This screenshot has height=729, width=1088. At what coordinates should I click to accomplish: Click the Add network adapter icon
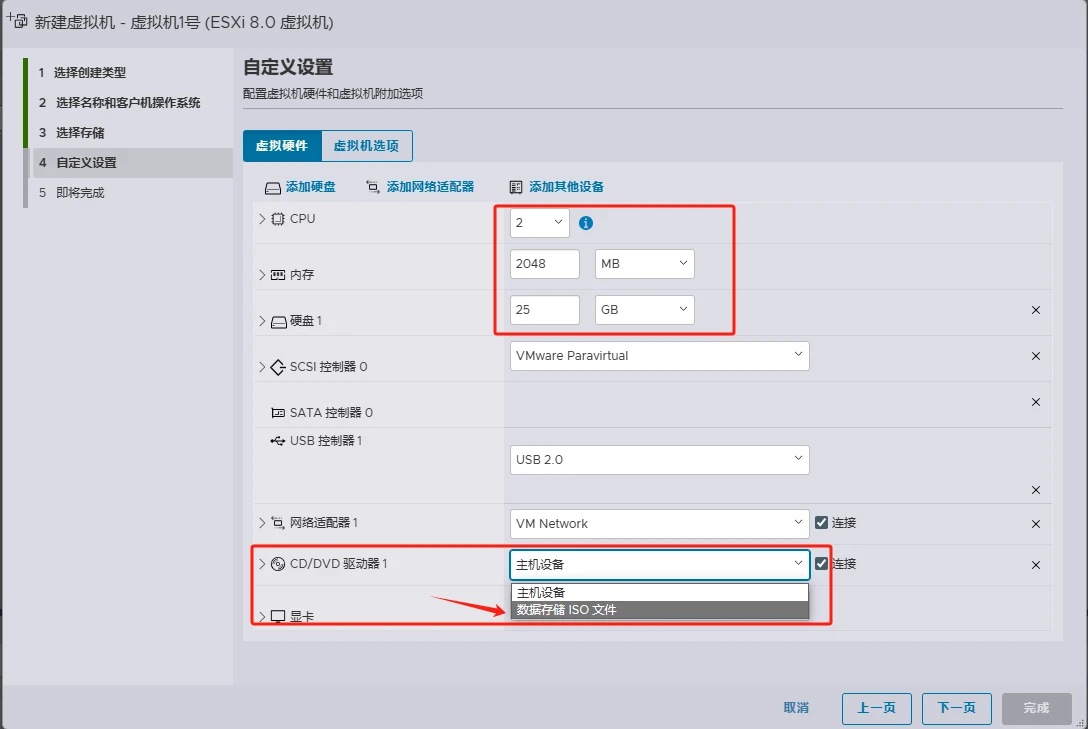pos(373,187)
